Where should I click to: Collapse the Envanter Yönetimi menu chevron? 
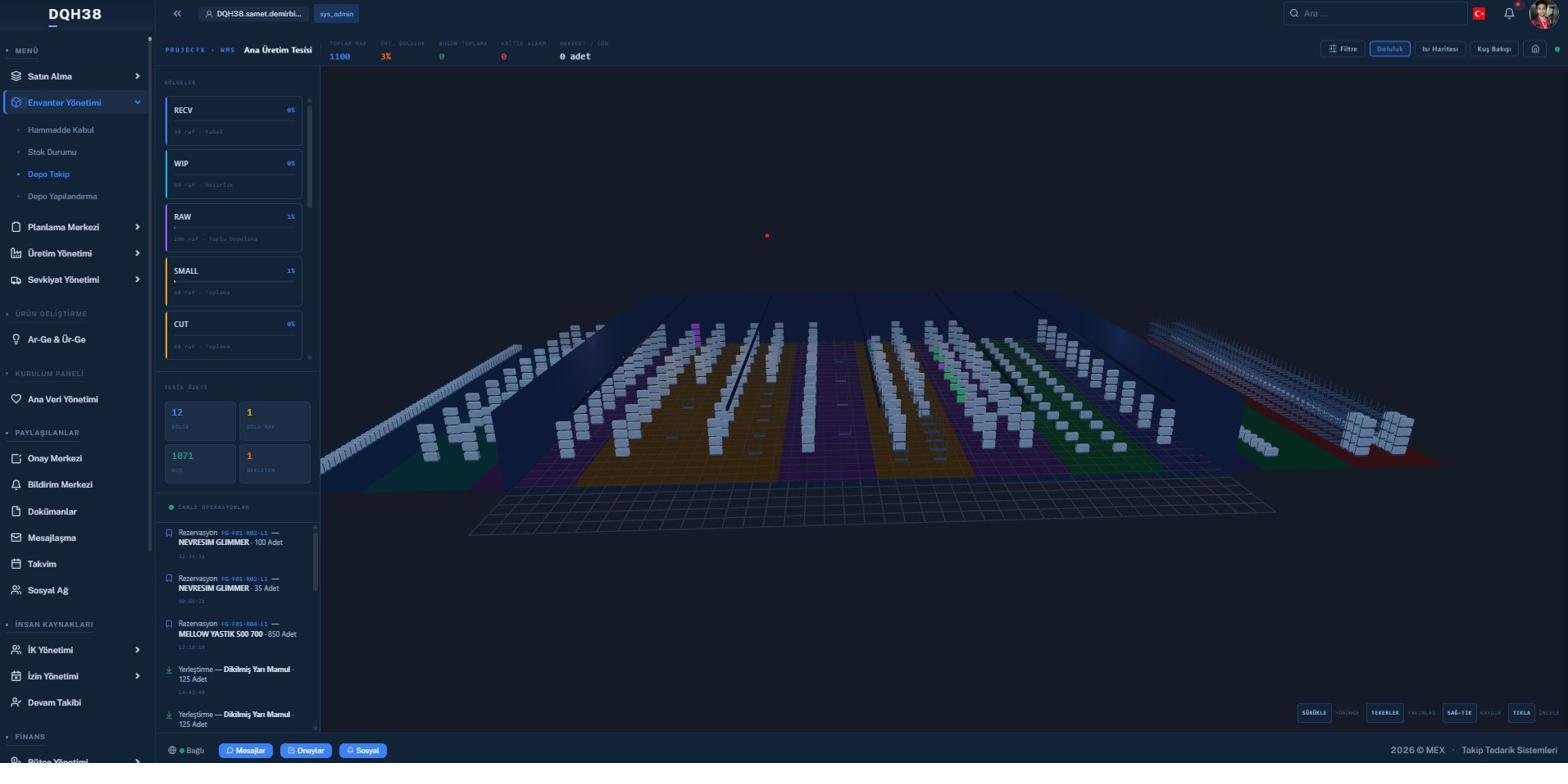138,102
